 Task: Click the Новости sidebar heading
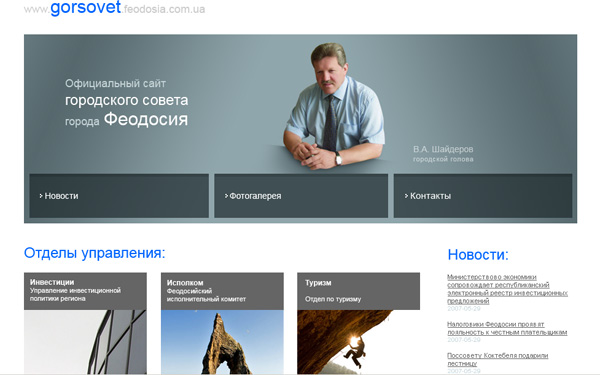(x=478, y=255)
